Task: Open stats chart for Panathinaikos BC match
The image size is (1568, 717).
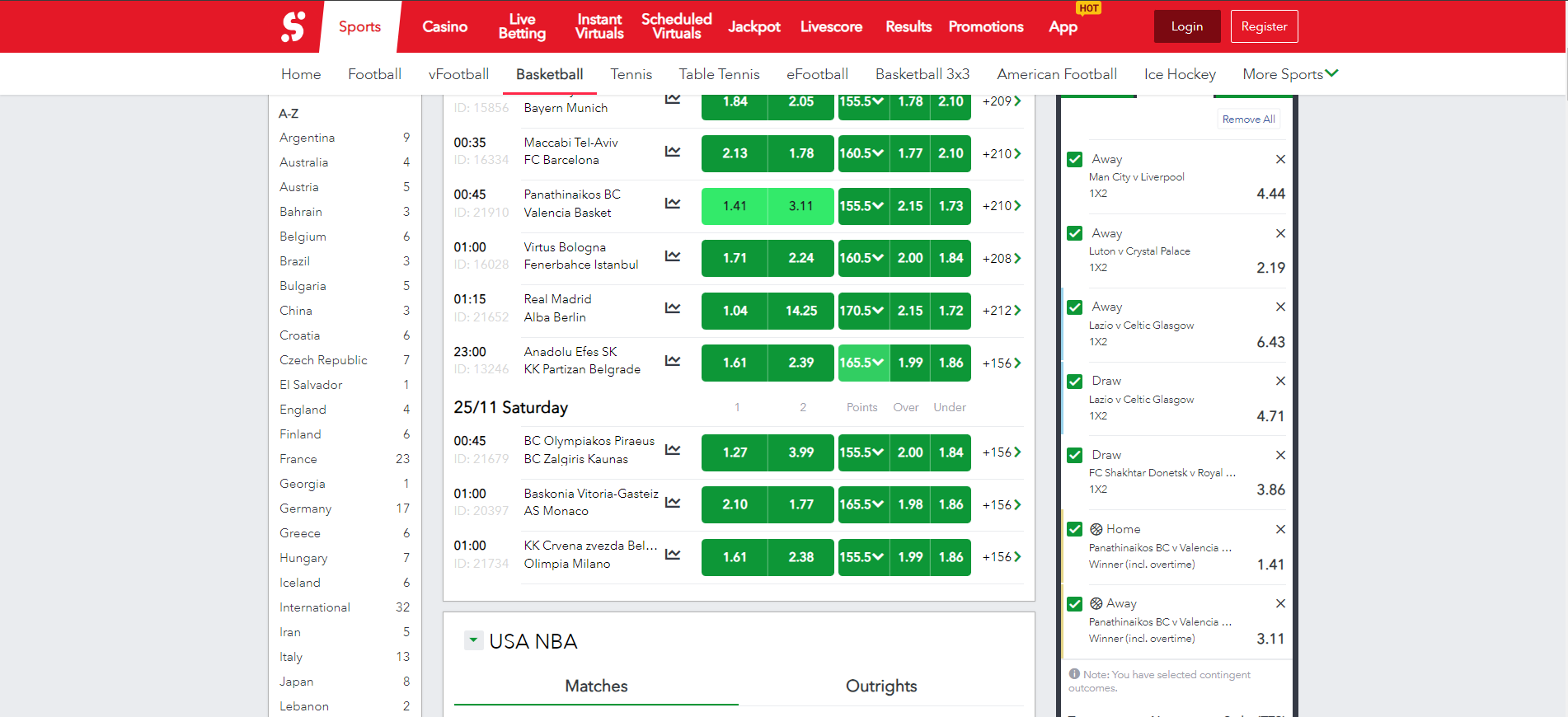Action: tap(673, 204)
